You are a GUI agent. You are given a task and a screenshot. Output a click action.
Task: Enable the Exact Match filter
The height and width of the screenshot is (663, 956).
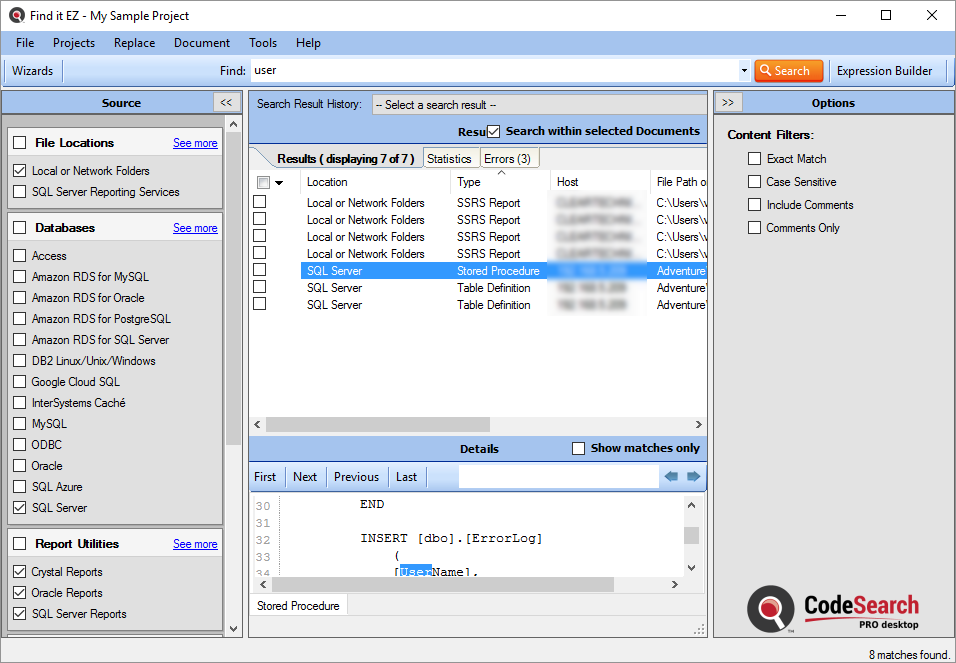[754, 159]
